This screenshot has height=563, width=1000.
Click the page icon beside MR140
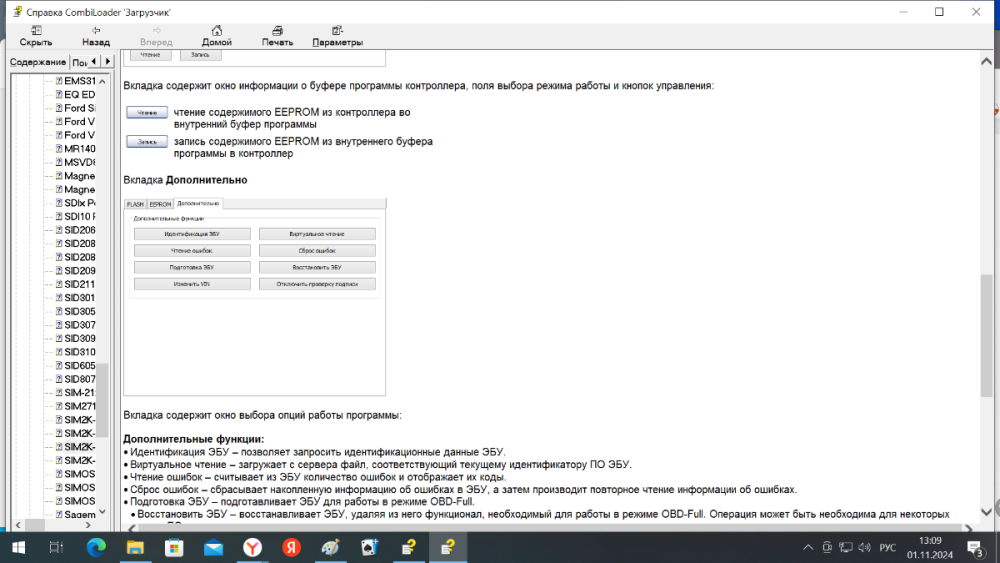pos(59,149)
